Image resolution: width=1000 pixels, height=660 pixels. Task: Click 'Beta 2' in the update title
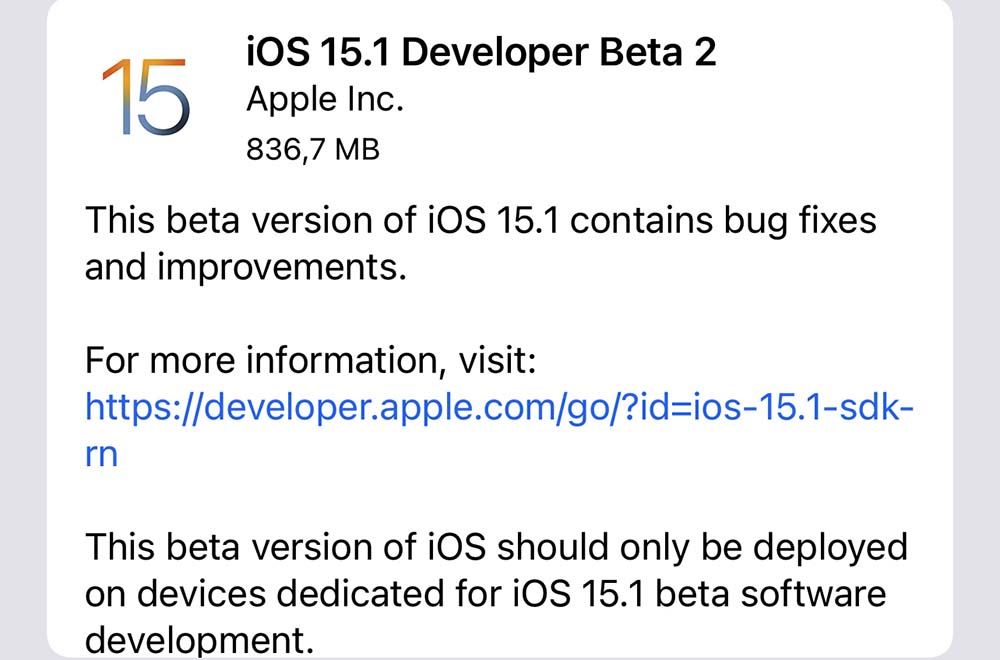click(658, 52)
